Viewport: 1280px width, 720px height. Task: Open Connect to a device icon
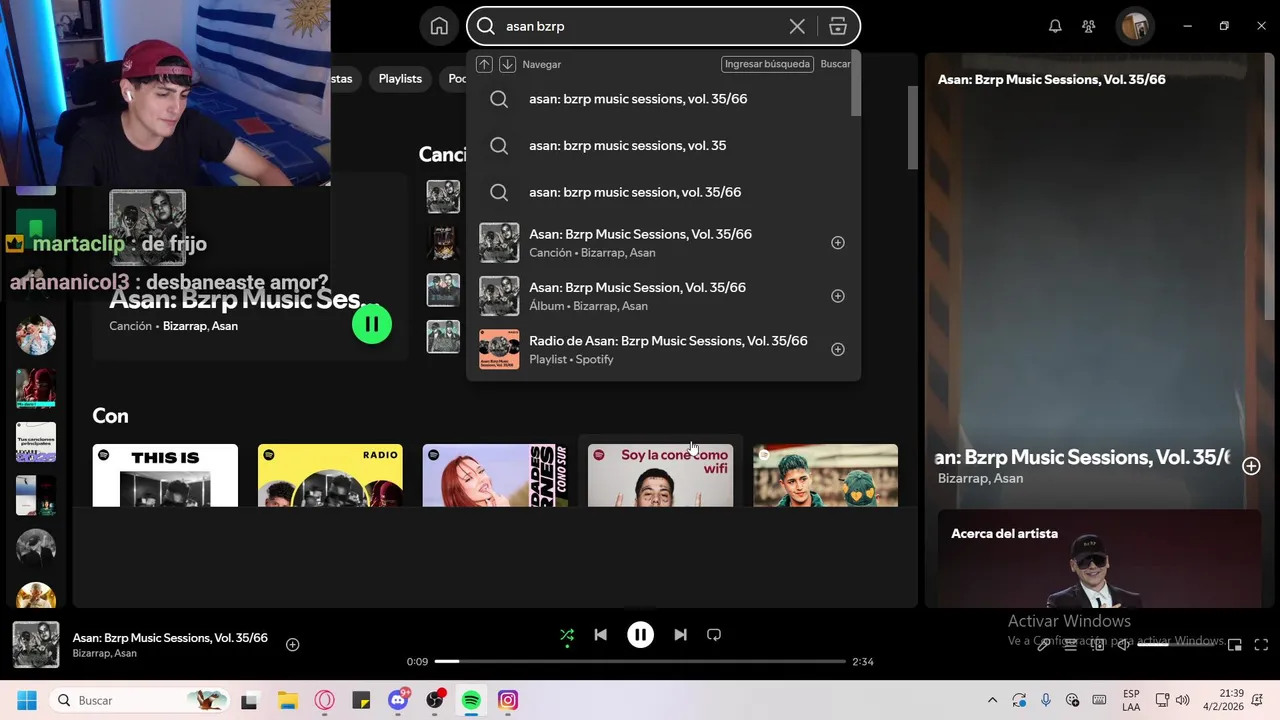tap(1097, 645)
